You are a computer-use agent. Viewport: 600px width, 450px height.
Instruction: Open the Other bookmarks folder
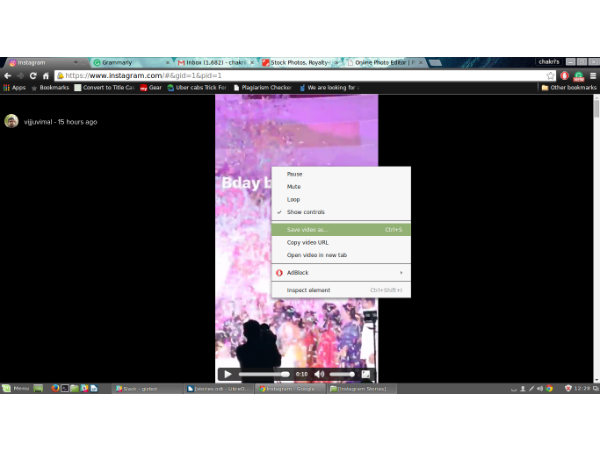click(568, 88)
